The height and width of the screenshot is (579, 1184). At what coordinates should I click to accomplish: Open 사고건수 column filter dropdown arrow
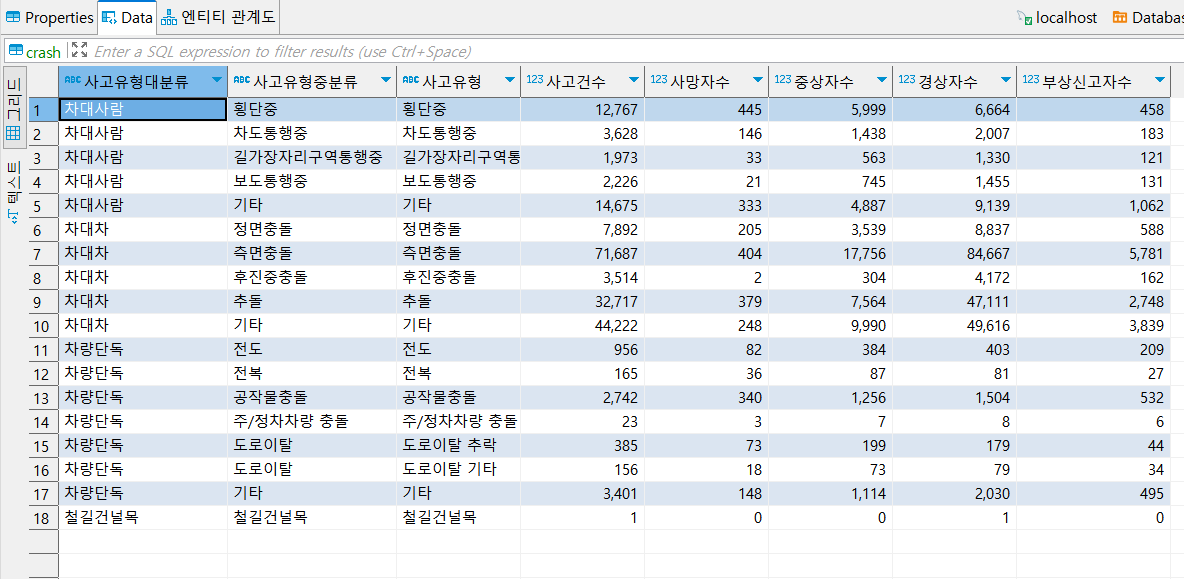[x=633, y=81]
